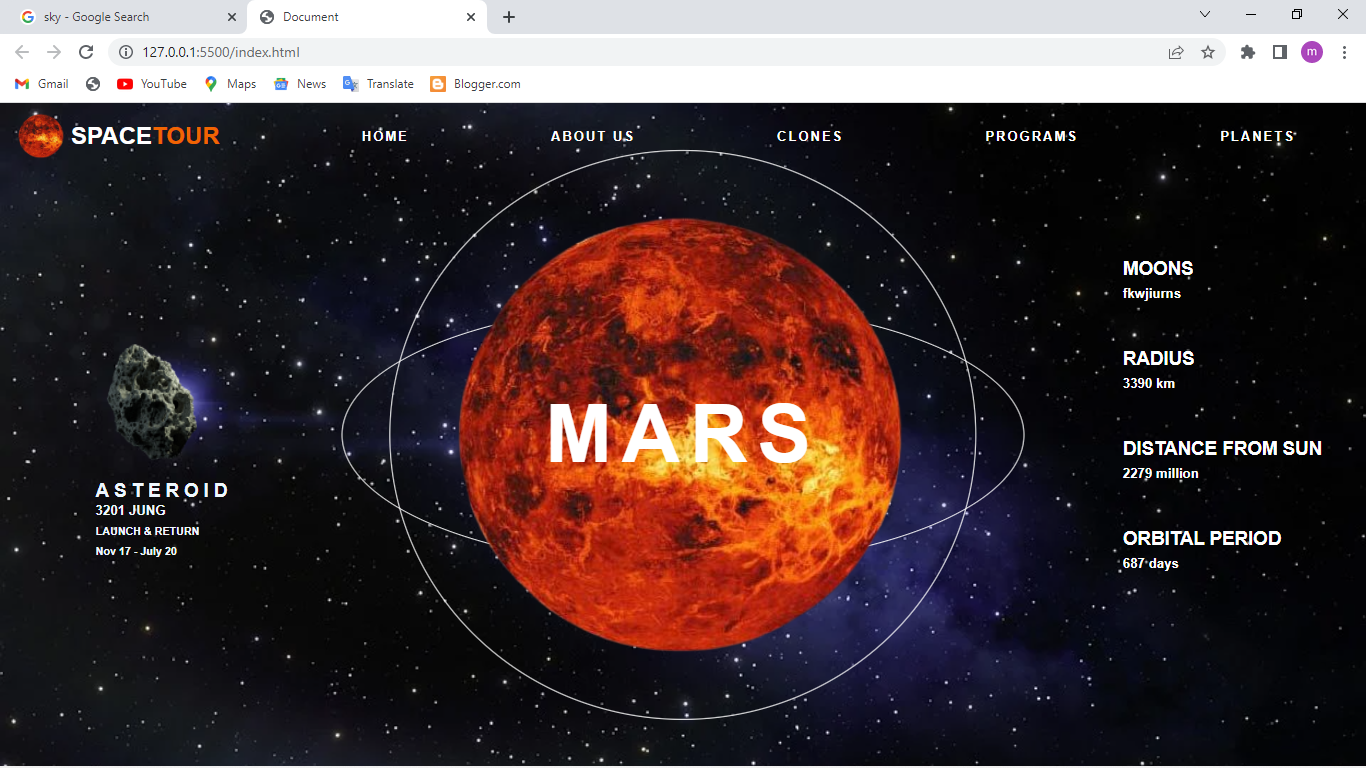Reload the page with refresh icon
This screenshot has width=1366, height=768.
tap(86, 52)
